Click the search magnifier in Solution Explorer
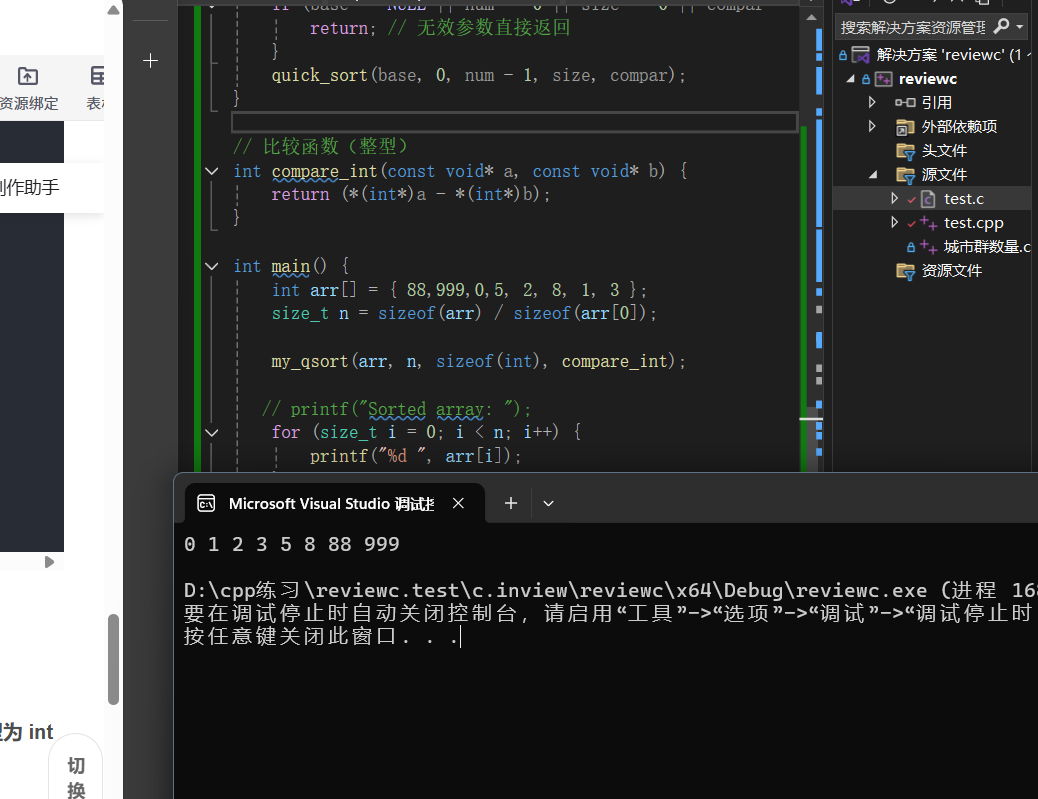The image size is (1038, 799). pos(1001,26)
